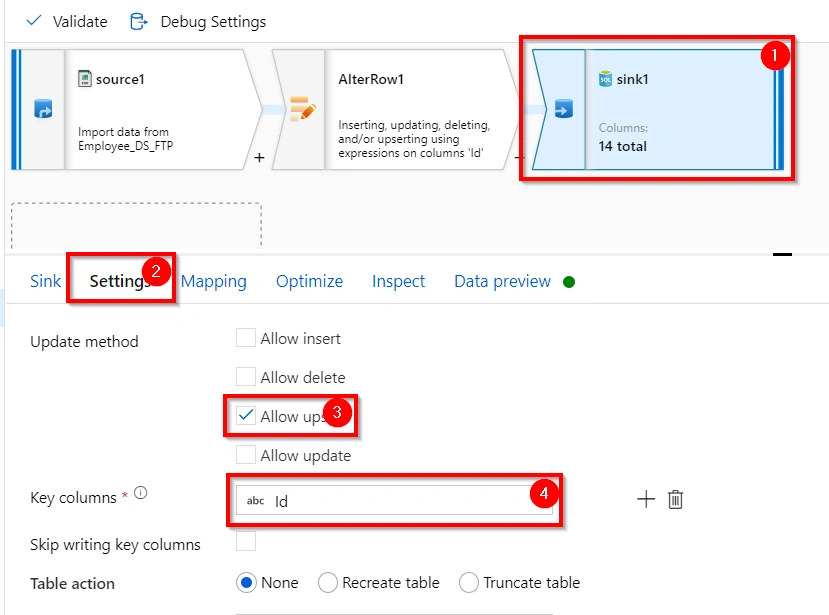Toggle Skip writing key columns checkbox
Screen dimensions: 829x615
tap(246, 541)
